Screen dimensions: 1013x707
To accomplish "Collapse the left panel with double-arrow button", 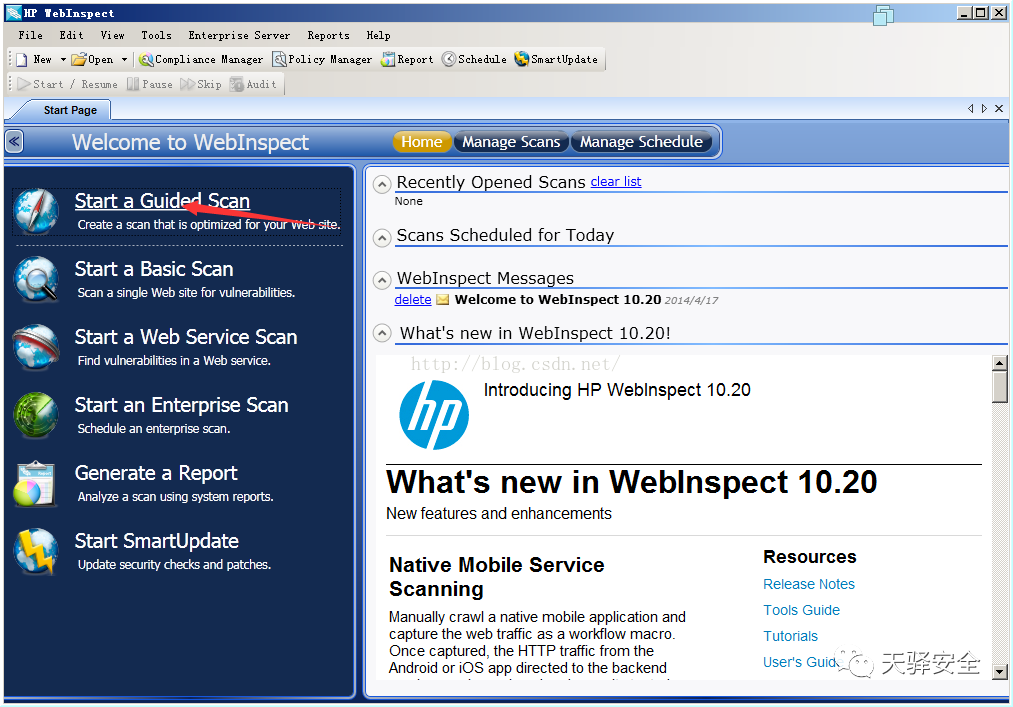I will click(x=14, y=142).
